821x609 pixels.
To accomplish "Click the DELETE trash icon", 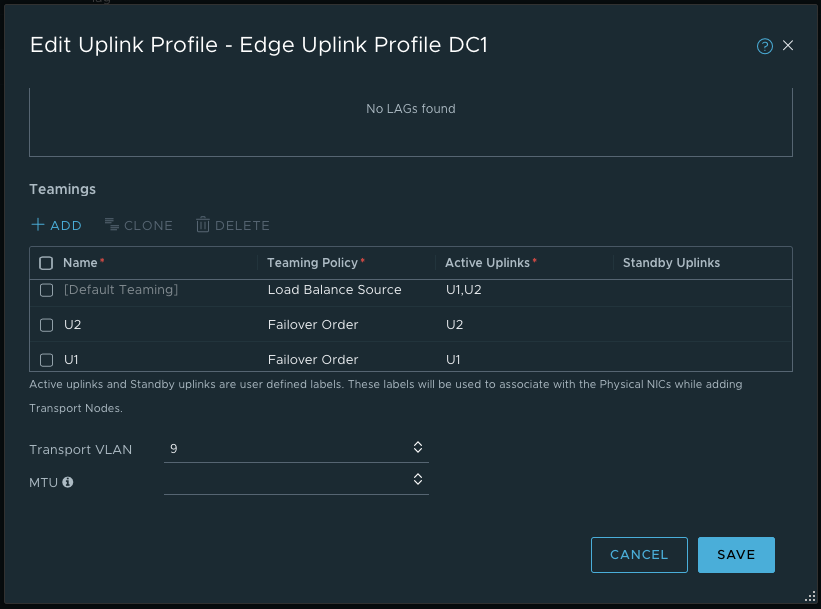I will [203, 225].
